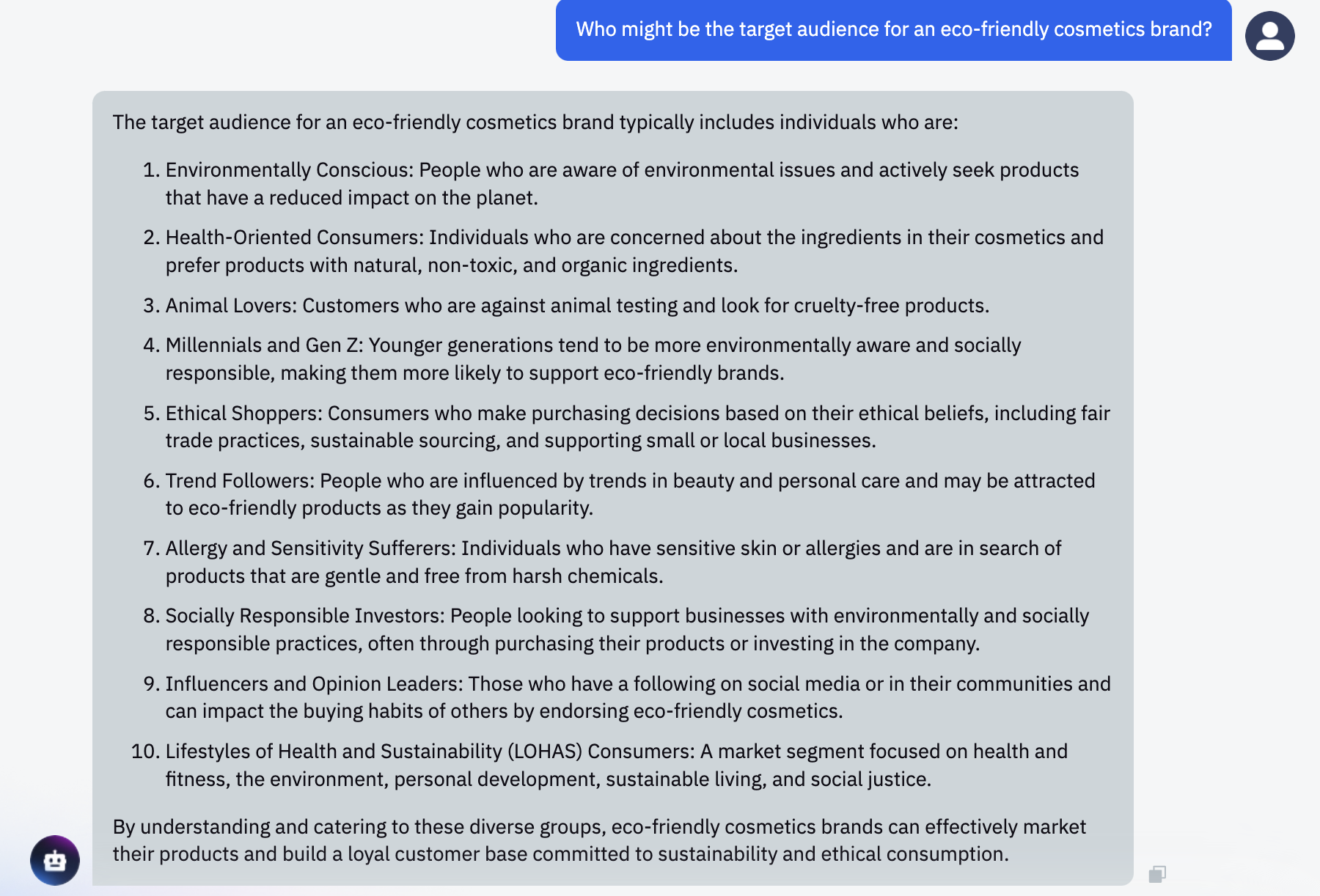Screen dimensions: 1320x896
Task: Click the "Millennials and Gen Z" list item
Action: coord(593,359)
